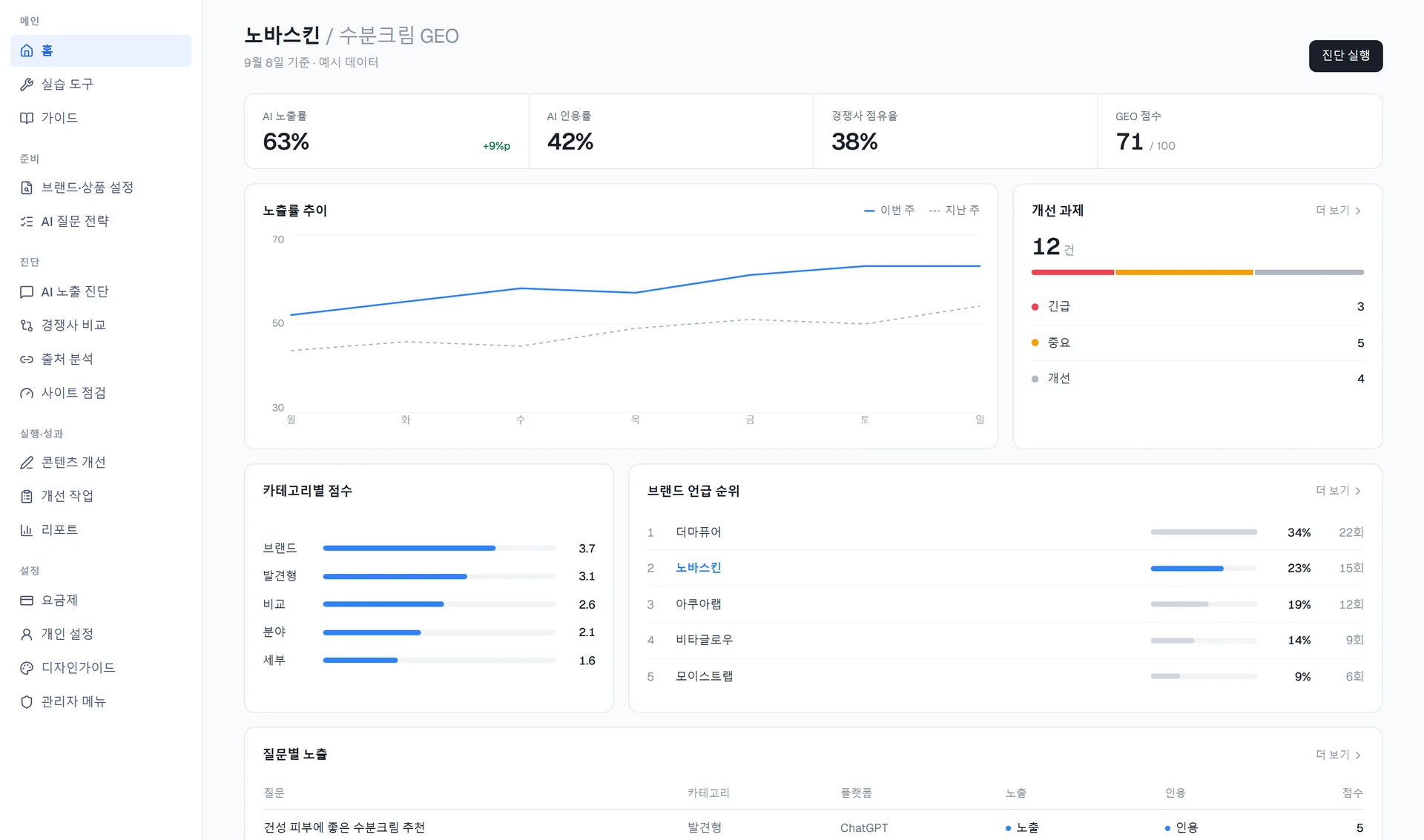
Task: Click the chat bubble icon for AI 노출 진단
Action: tap(27, 292)
